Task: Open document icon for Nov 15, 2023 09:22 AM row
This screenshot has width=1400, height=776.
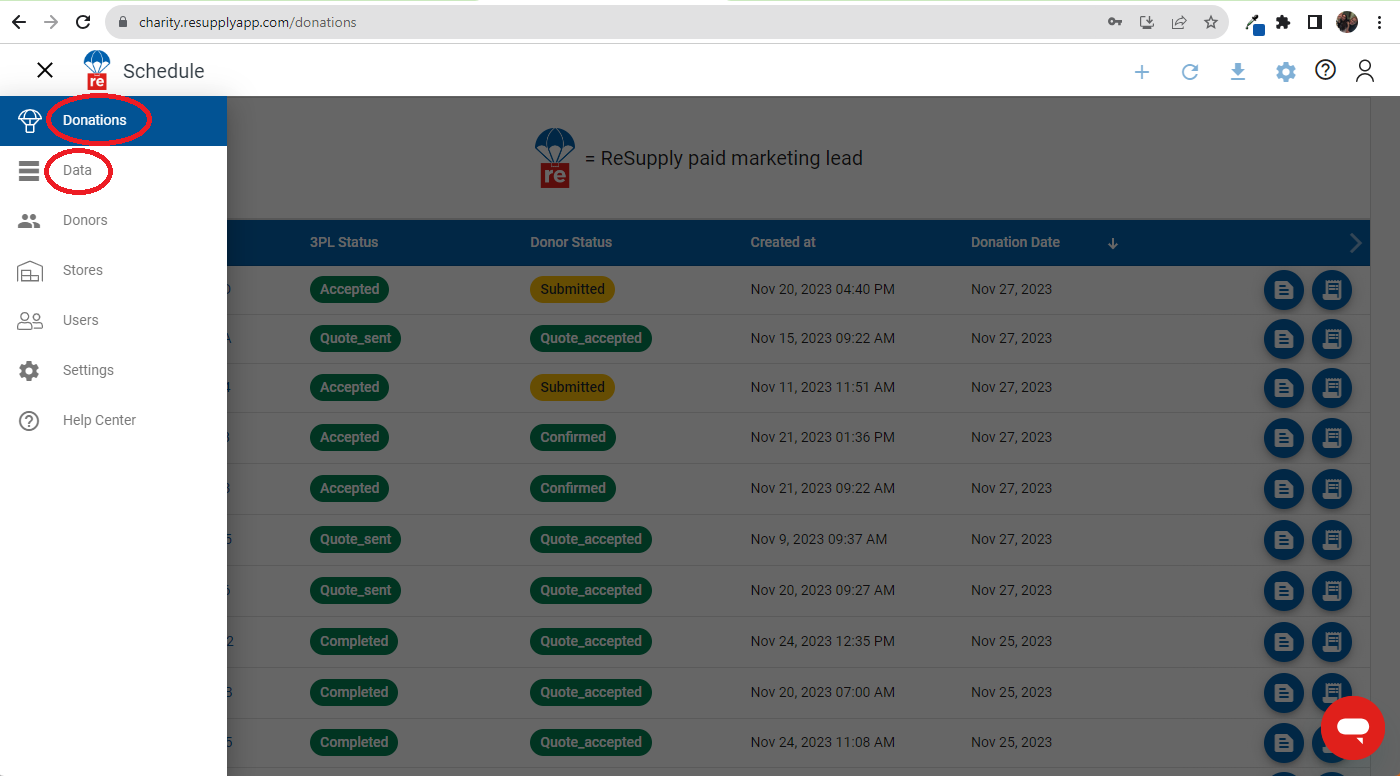Action: coord(1284,340)
